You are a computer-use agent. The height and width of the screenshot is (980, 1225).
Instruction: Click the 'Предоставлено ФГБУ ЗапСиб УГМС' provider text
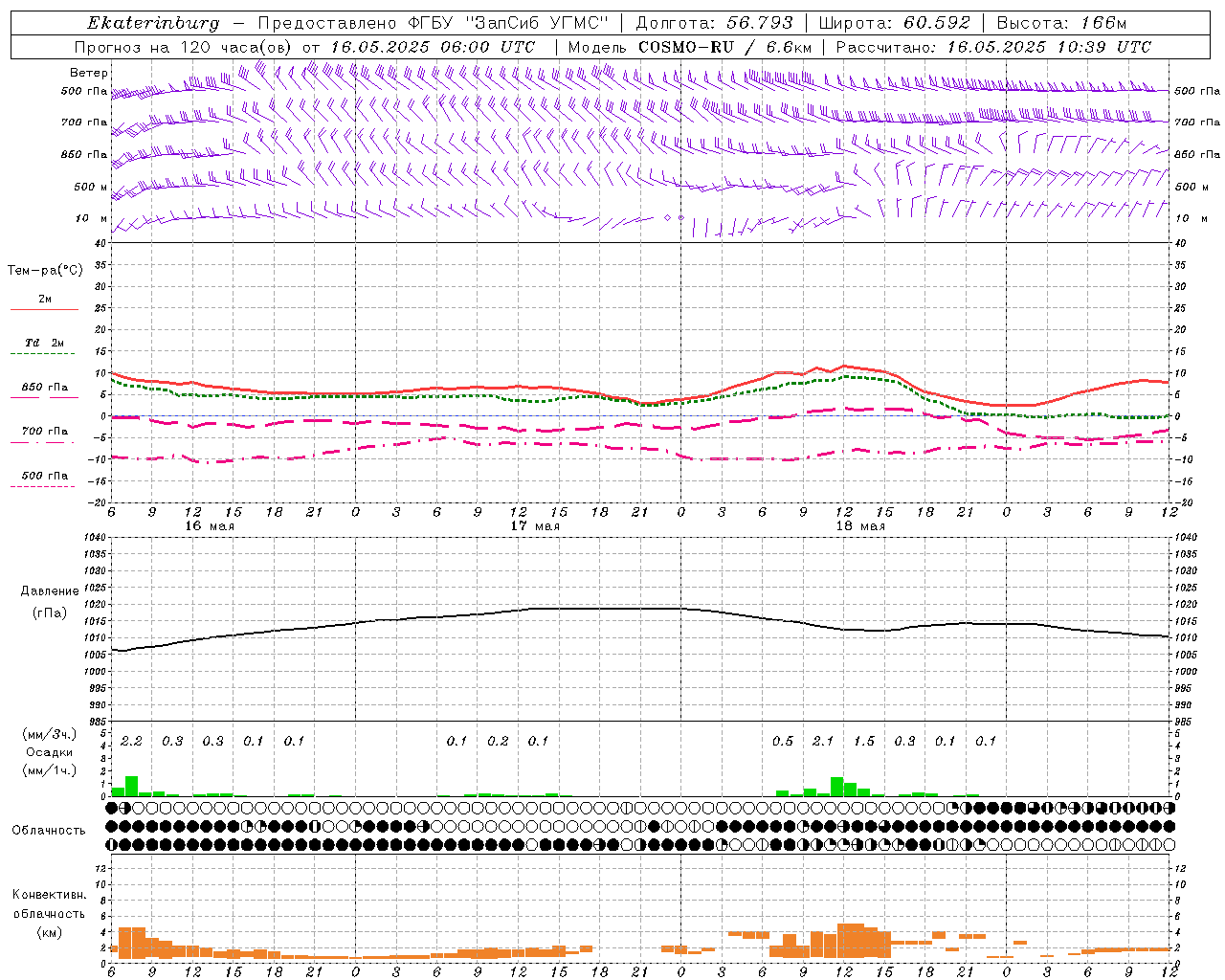434,23
